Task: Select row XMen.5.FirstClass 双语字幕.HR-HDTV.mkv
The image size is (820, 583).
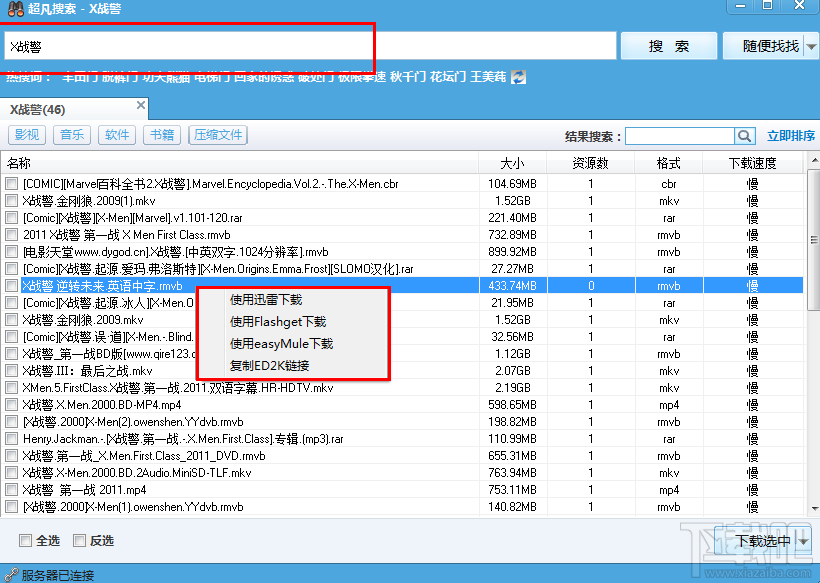Action: (402, 388)
